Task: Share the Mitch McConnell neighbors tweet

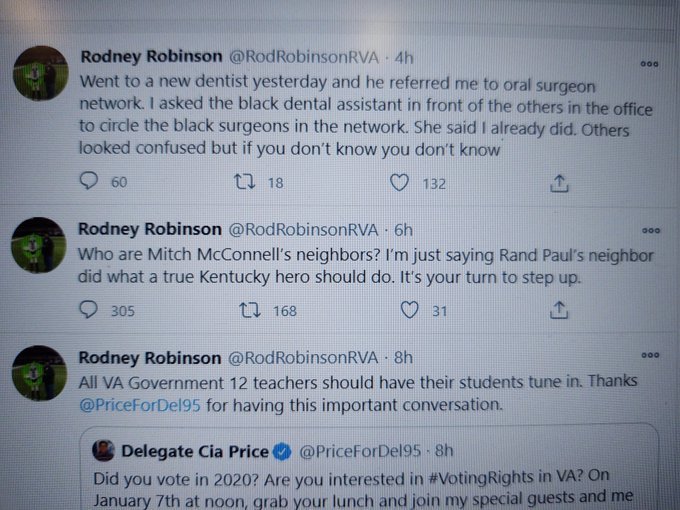Action: (559, 310)
